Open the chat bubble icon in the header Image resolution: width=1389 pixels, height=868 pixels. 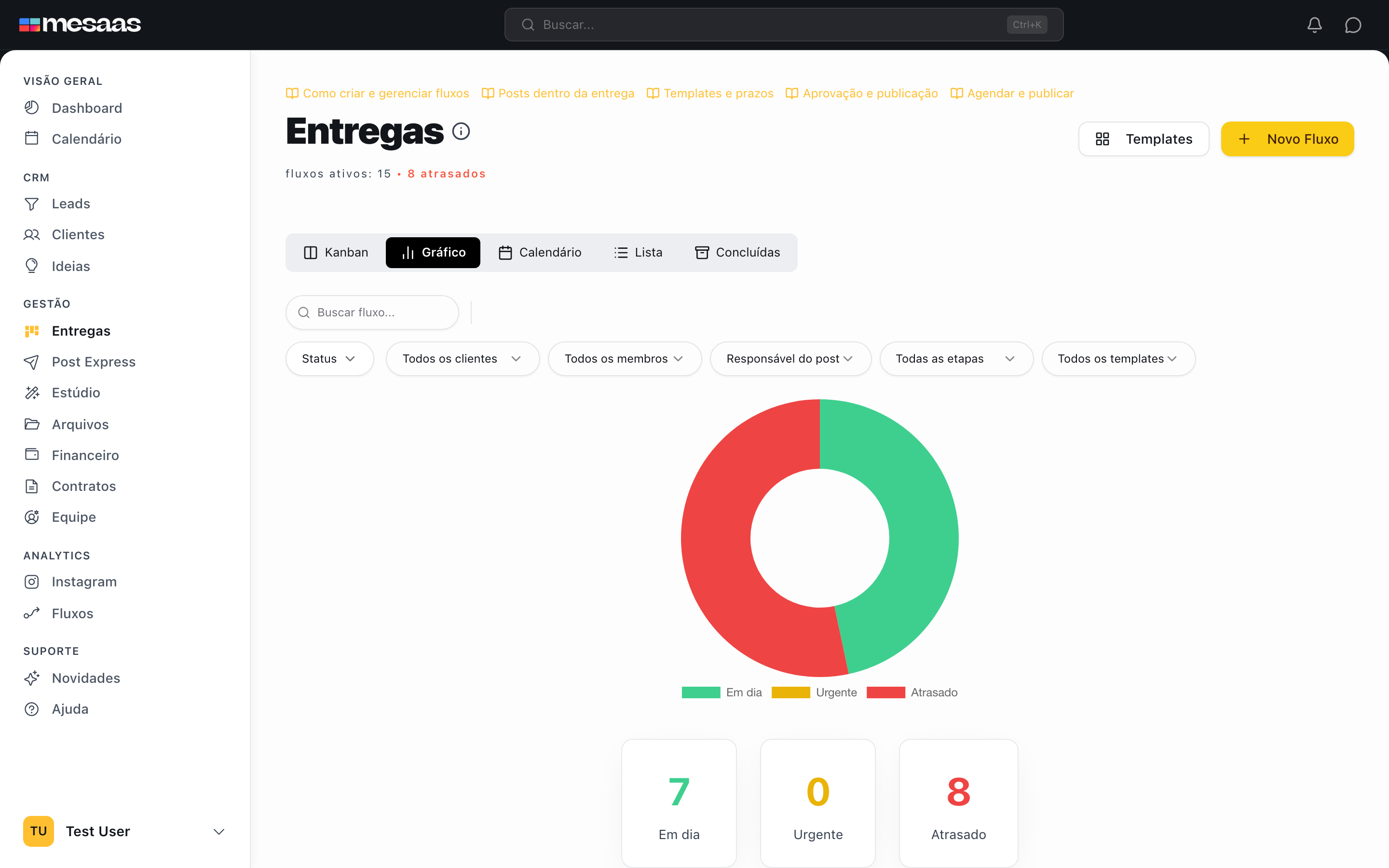[x=1353, y=25]
